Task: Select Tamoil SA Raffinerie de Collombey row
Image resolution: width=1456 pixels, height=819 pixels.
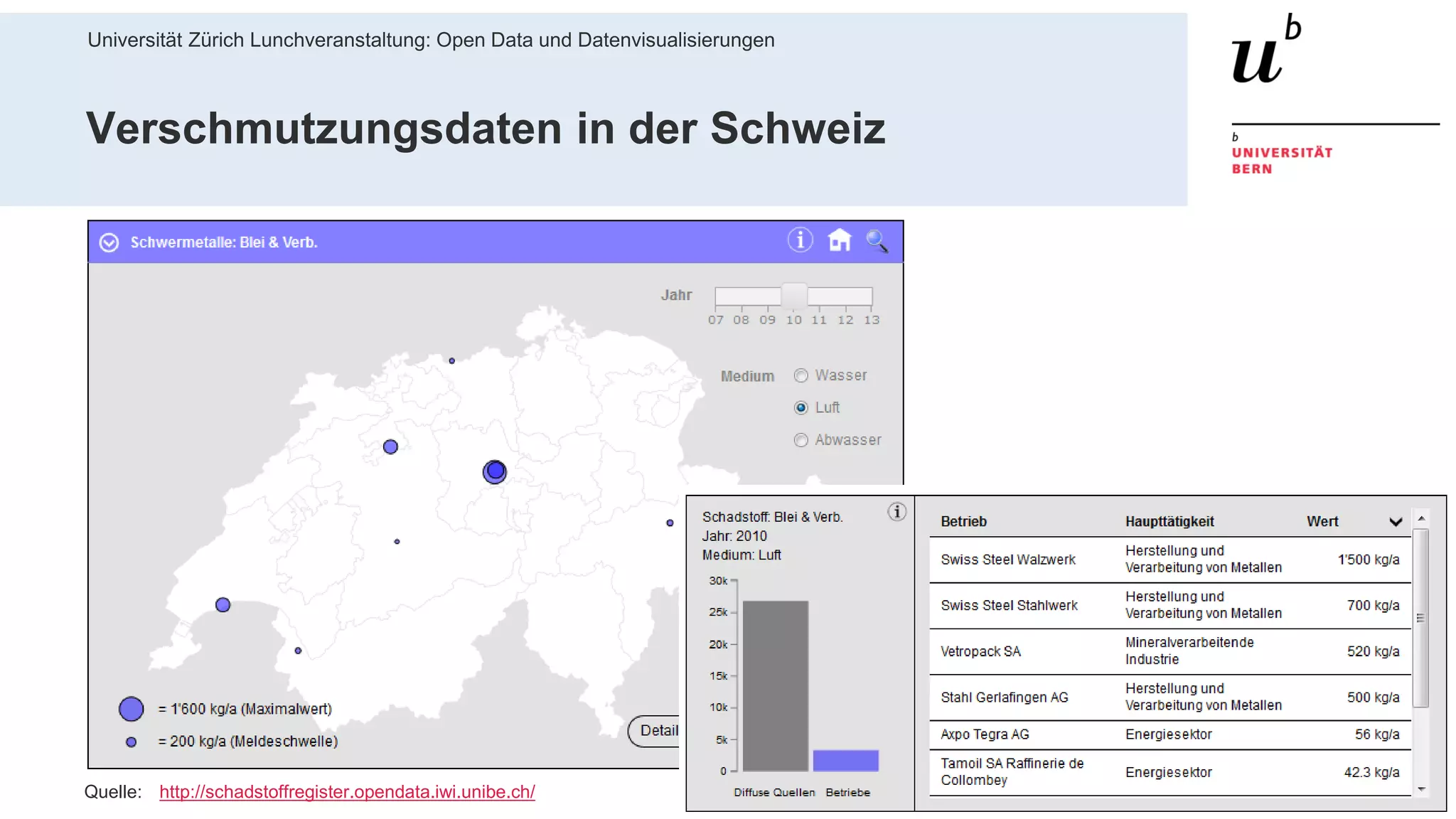Action: tap(1170, 773)
